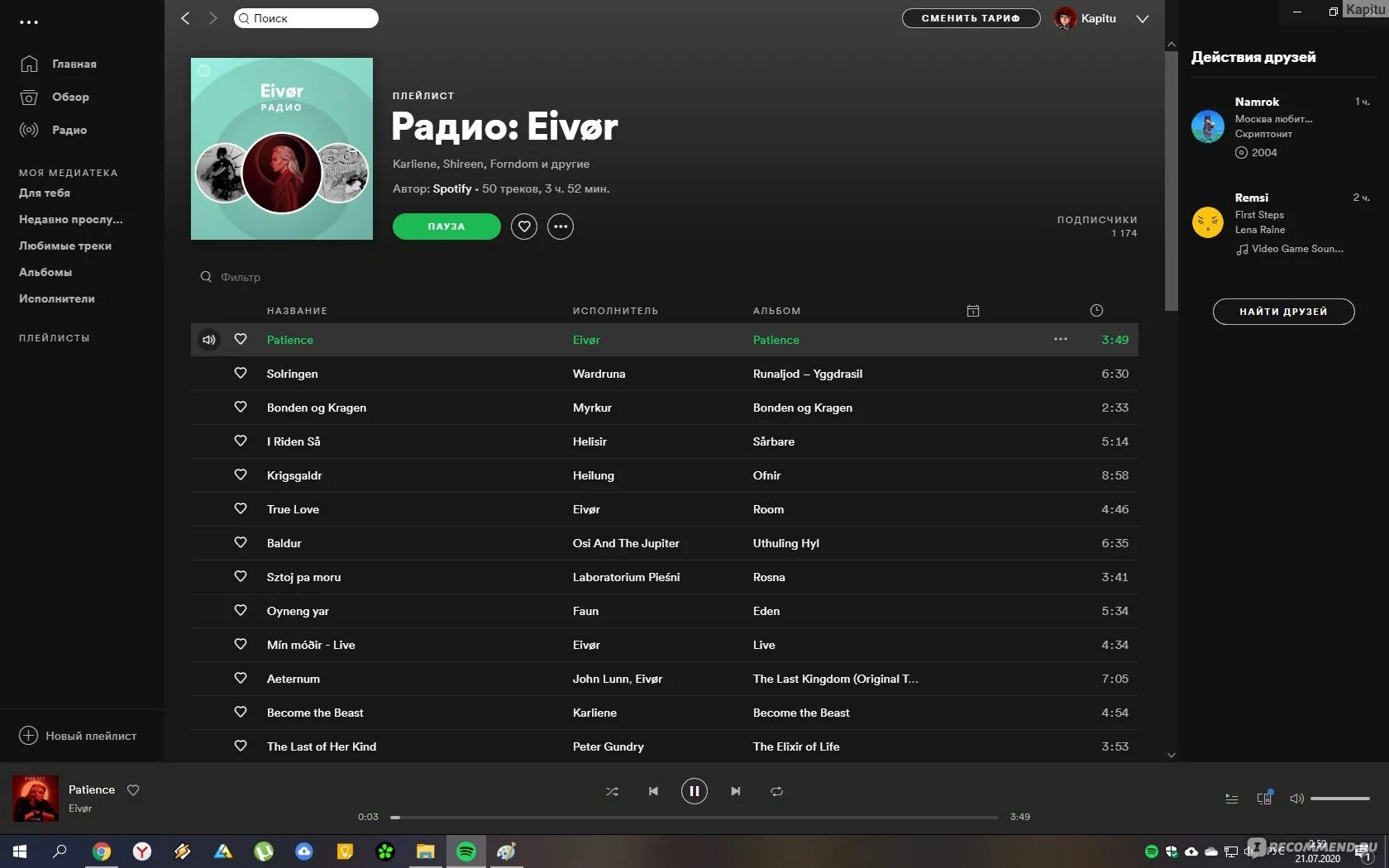The height and width of the screenshot is (868, 1389).
Task: Like the Oyneng yar track
Action: click(241, 610)
